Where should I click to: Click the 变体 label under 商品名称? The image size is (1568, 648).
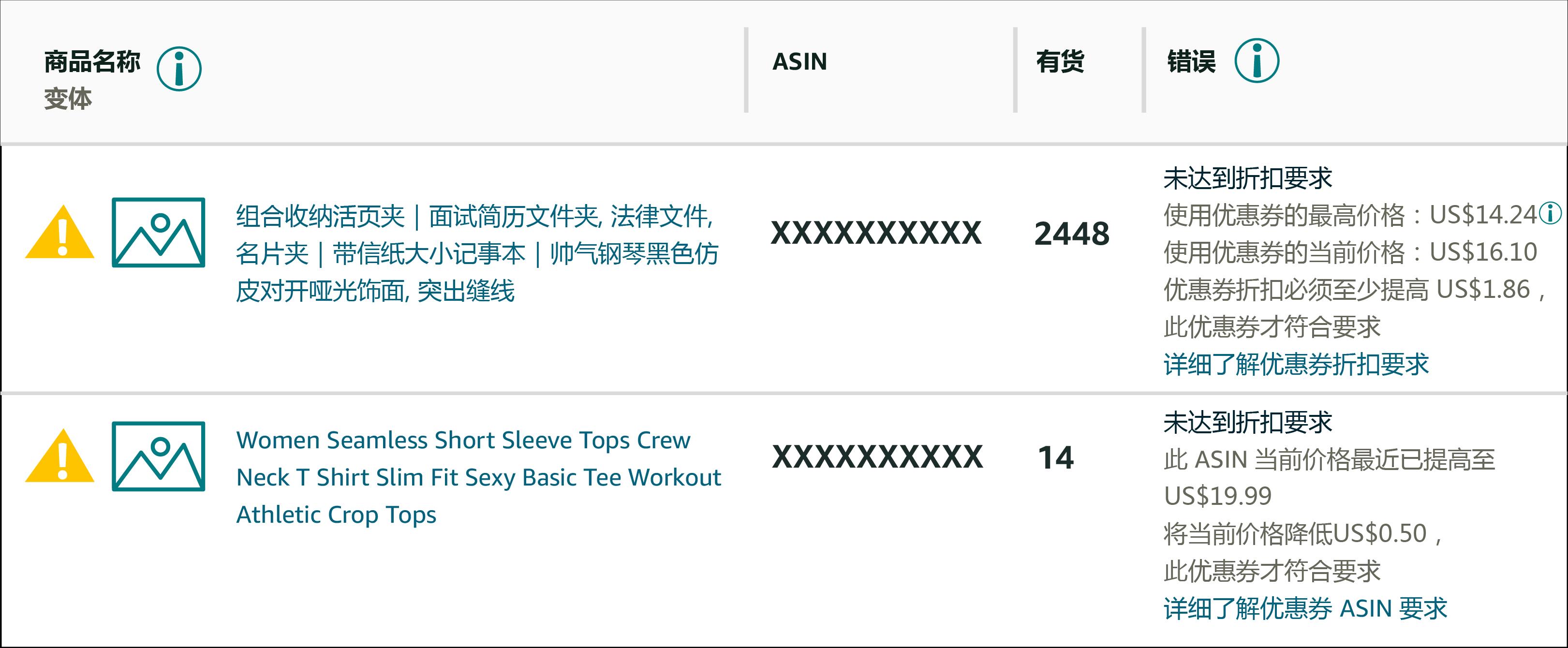point(68,99)
